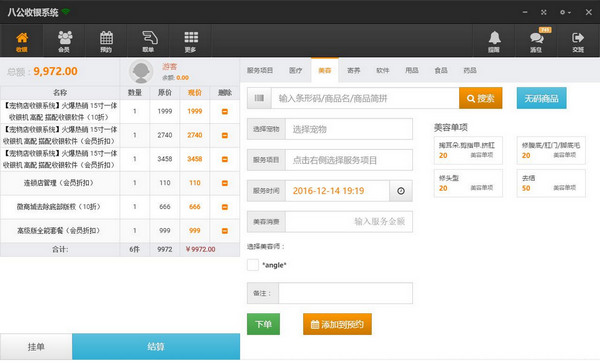Select the 掏耳朵.剪指甲.挤肛 service card

tap(468, 150)
